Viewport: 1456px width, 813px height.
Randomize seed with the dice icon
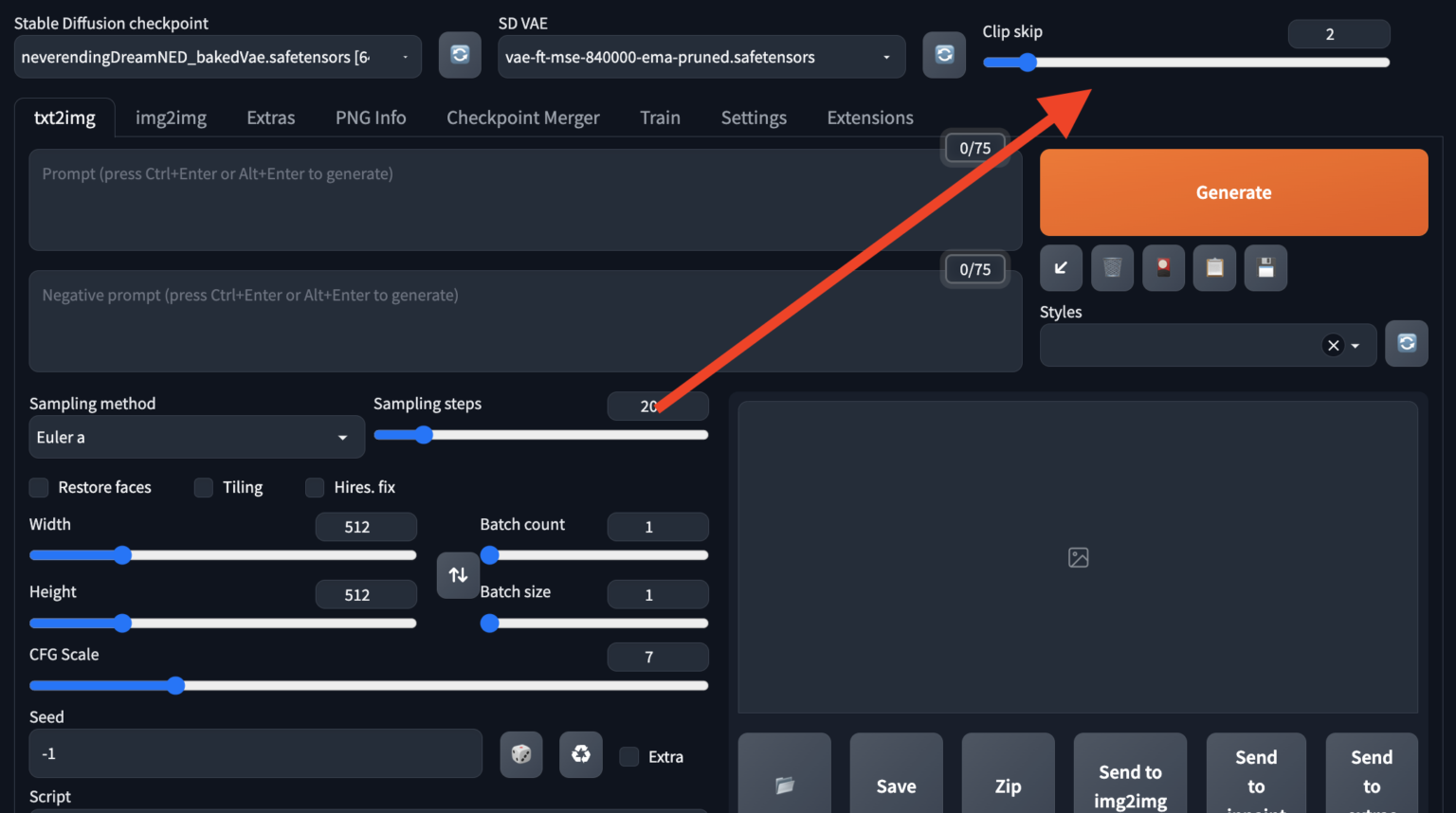[x=521, y=754]
